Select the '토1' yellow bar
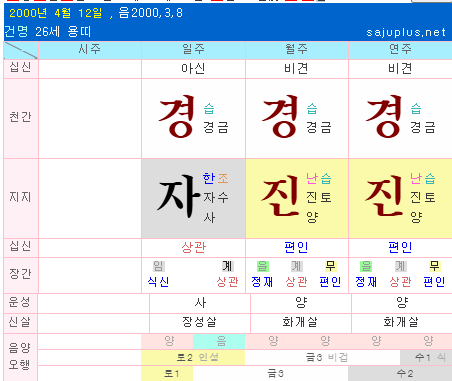 pyautogui.click(x=167, y=373)
